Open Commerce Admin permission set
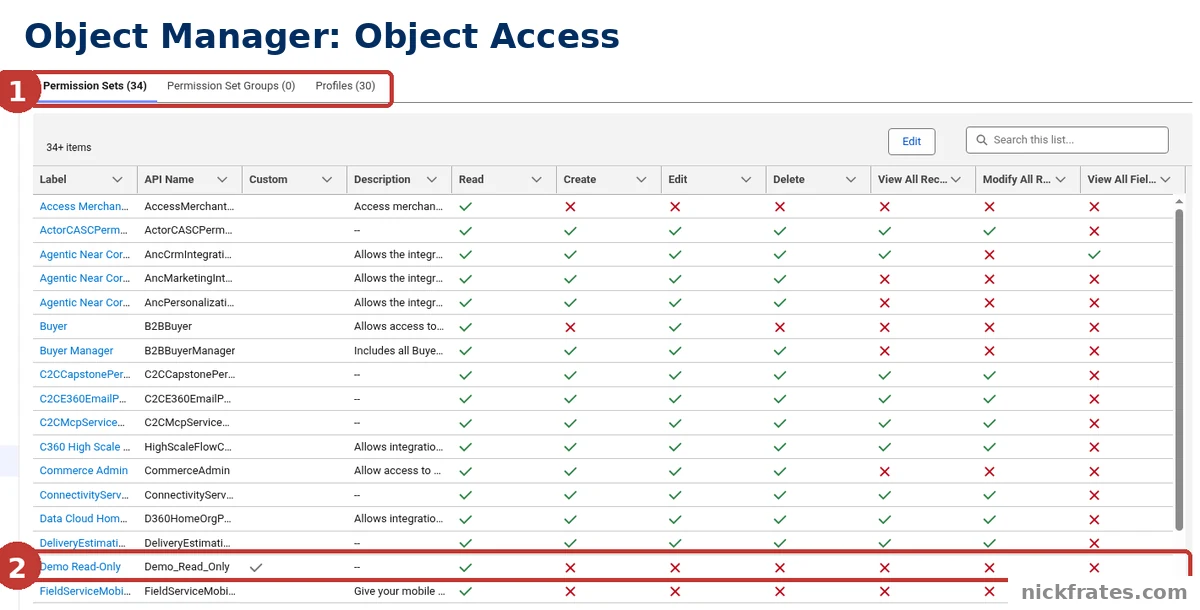 (84, 471)
